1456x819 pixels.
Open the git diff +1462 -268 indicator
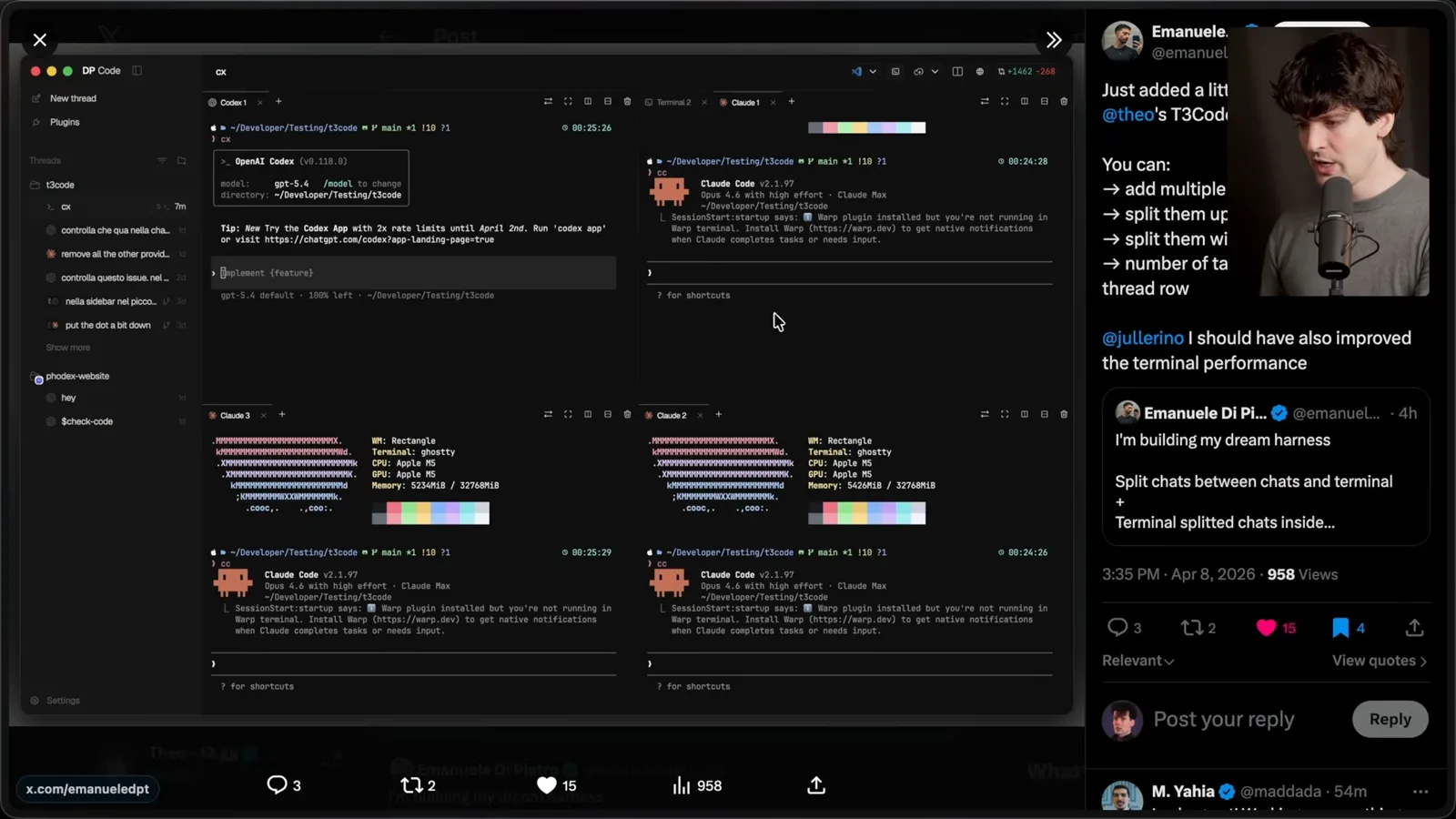coord(1026,71)
